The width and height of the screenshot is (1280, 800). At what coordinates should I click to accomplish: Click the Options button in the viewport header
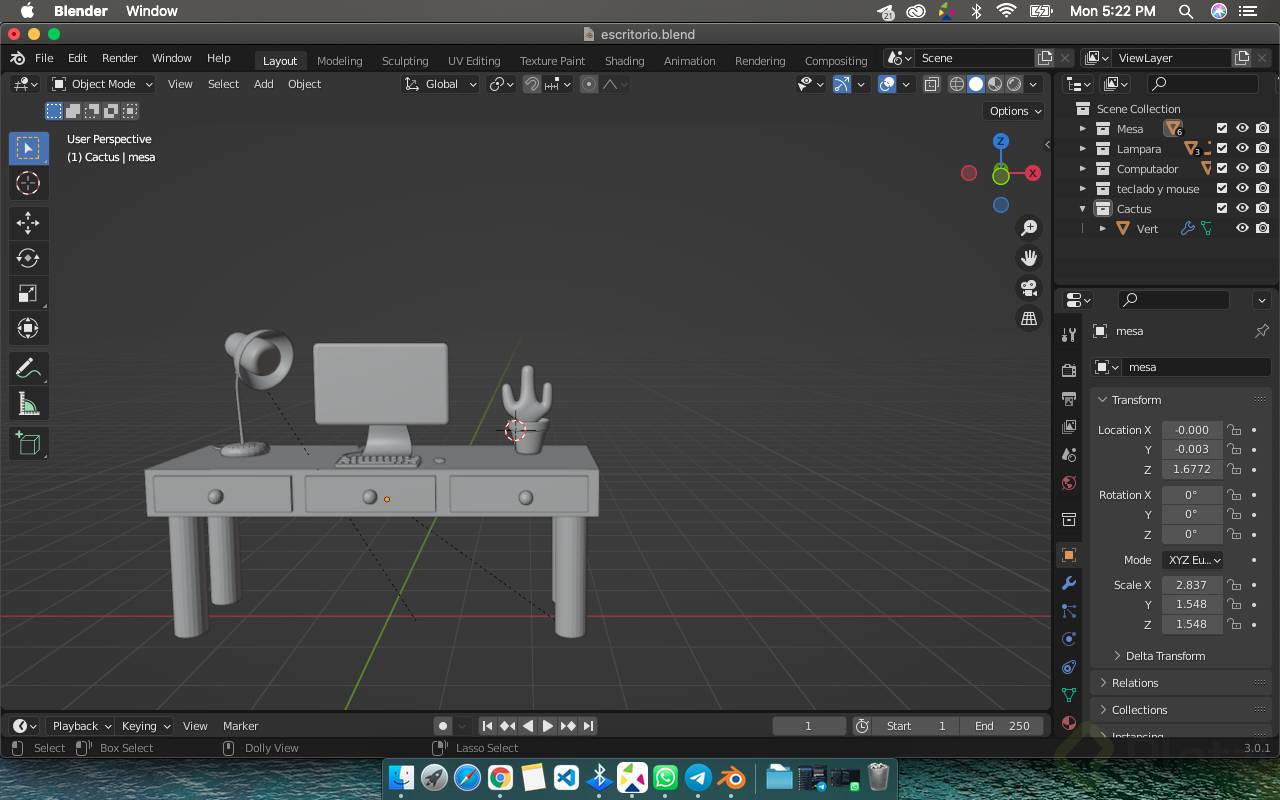[1013, 111]
